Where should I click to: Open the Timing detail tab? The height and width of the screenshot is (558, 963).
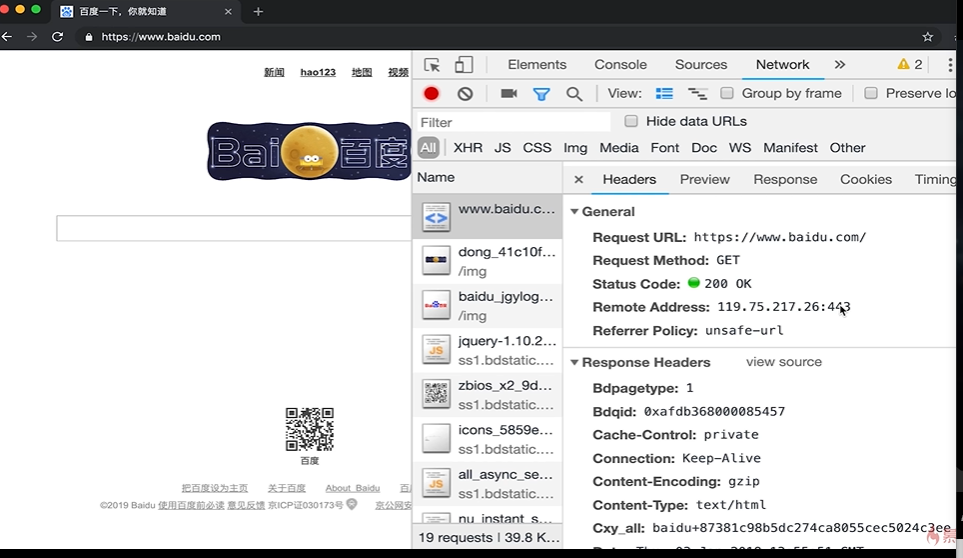(935, 179)
